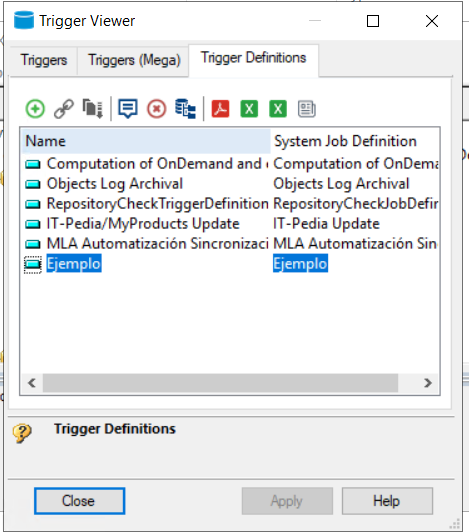Image resolution: width=469 pixels, height=532 pixels.
Task: Click the horizontal scrollbar left arrow
Action: point(32,383)
